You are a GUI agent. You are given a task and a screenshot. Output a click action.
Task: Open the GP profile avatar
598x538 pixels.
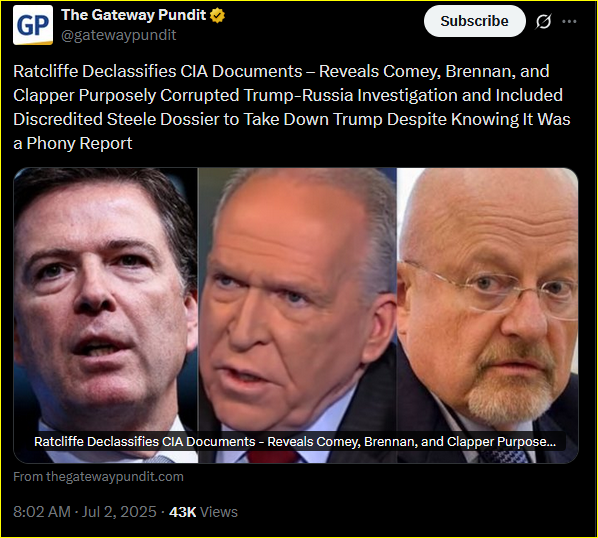click(x=33, y=25)
